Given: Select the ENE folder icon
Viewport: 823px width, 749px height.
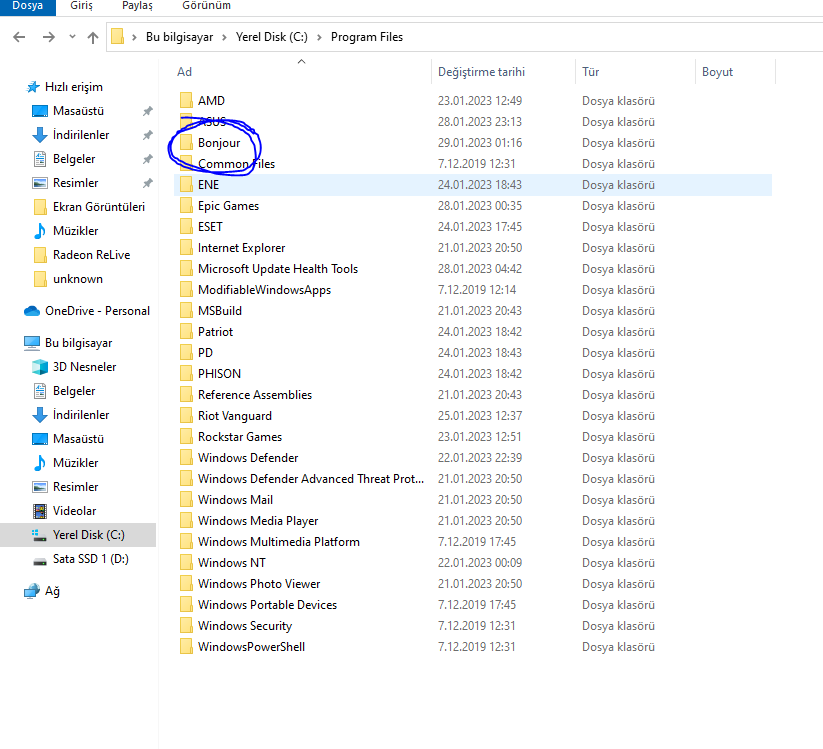Looking at the screenshot, I should click(x=186, y=184).
